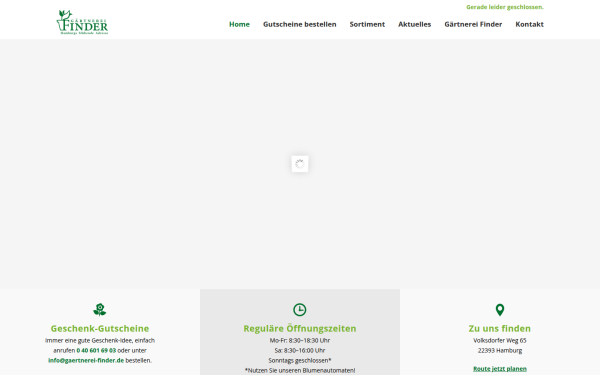600x375 pixels.
Task: Click the clock opening hours icon
Action: pos(300,310)
